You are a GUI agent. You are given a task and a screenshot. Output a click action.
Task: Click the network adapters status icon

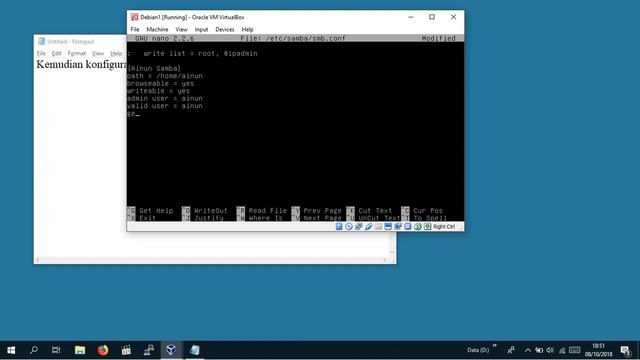[x=358, y=227]
